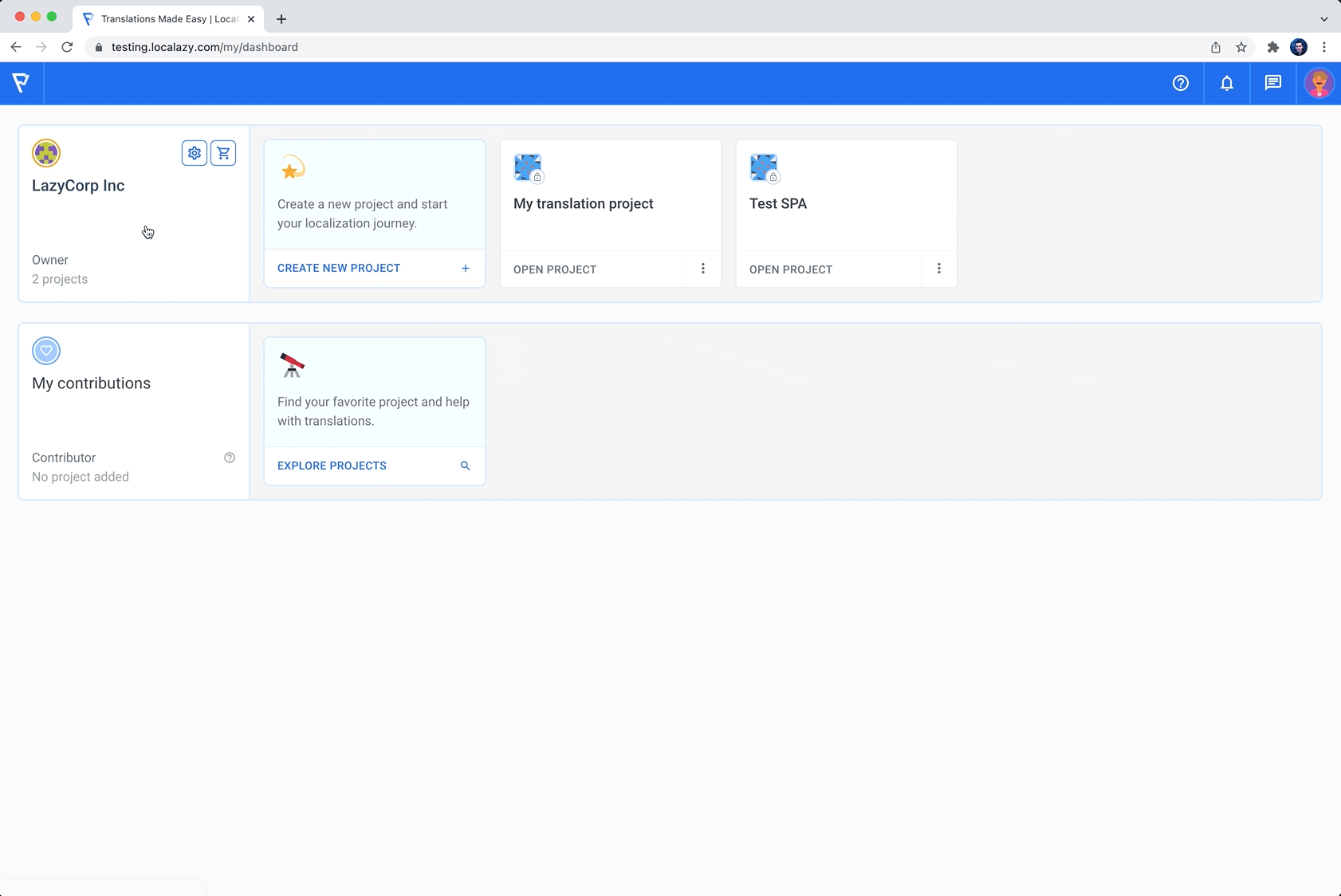Viewport: 1341px width, 896px height.
Task: Click the Localazy logo in header
Action: [x=22, y=83]
